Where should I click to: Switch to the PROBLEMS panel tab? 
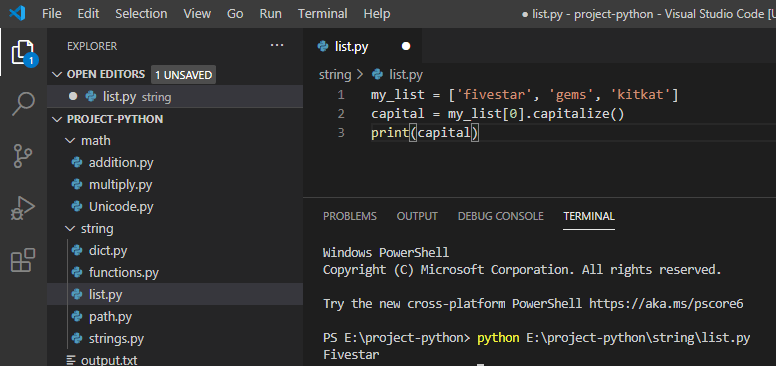(349, 216)
